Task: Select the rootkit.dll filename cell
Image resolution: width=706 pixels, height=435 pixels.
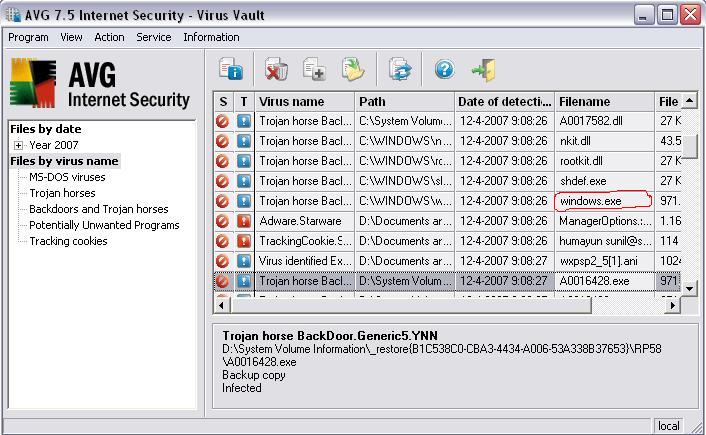Action: coord(604,161)
